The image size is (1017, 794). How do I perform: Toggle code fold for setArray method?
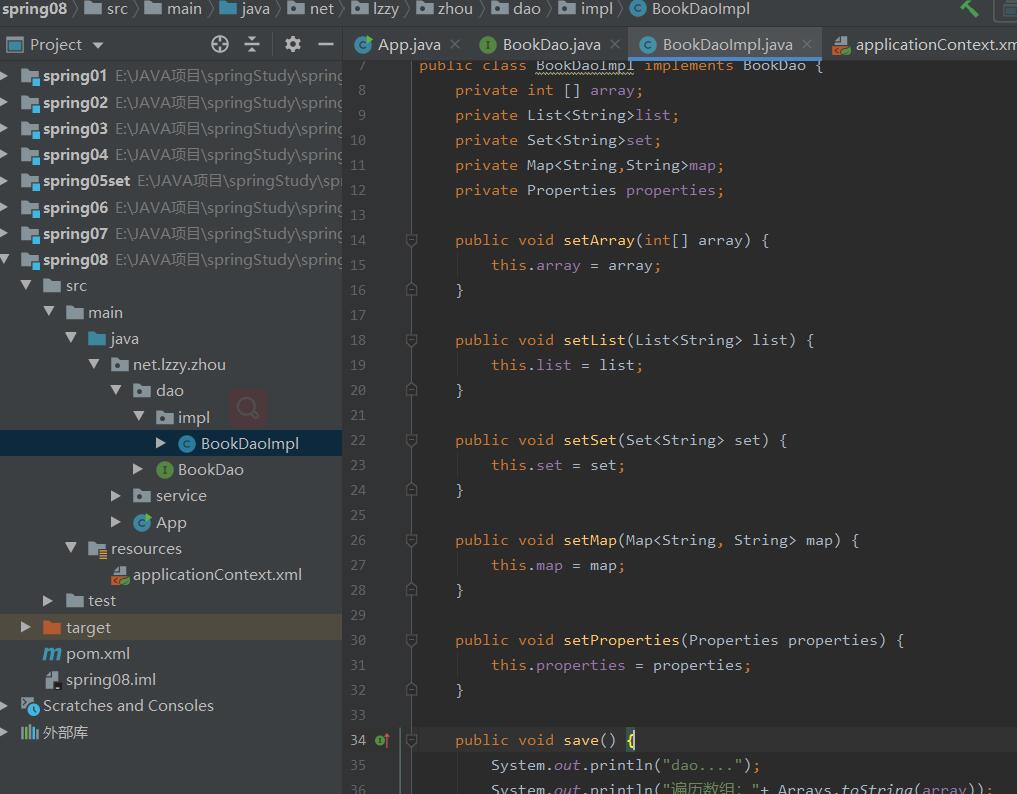point(411,240)
